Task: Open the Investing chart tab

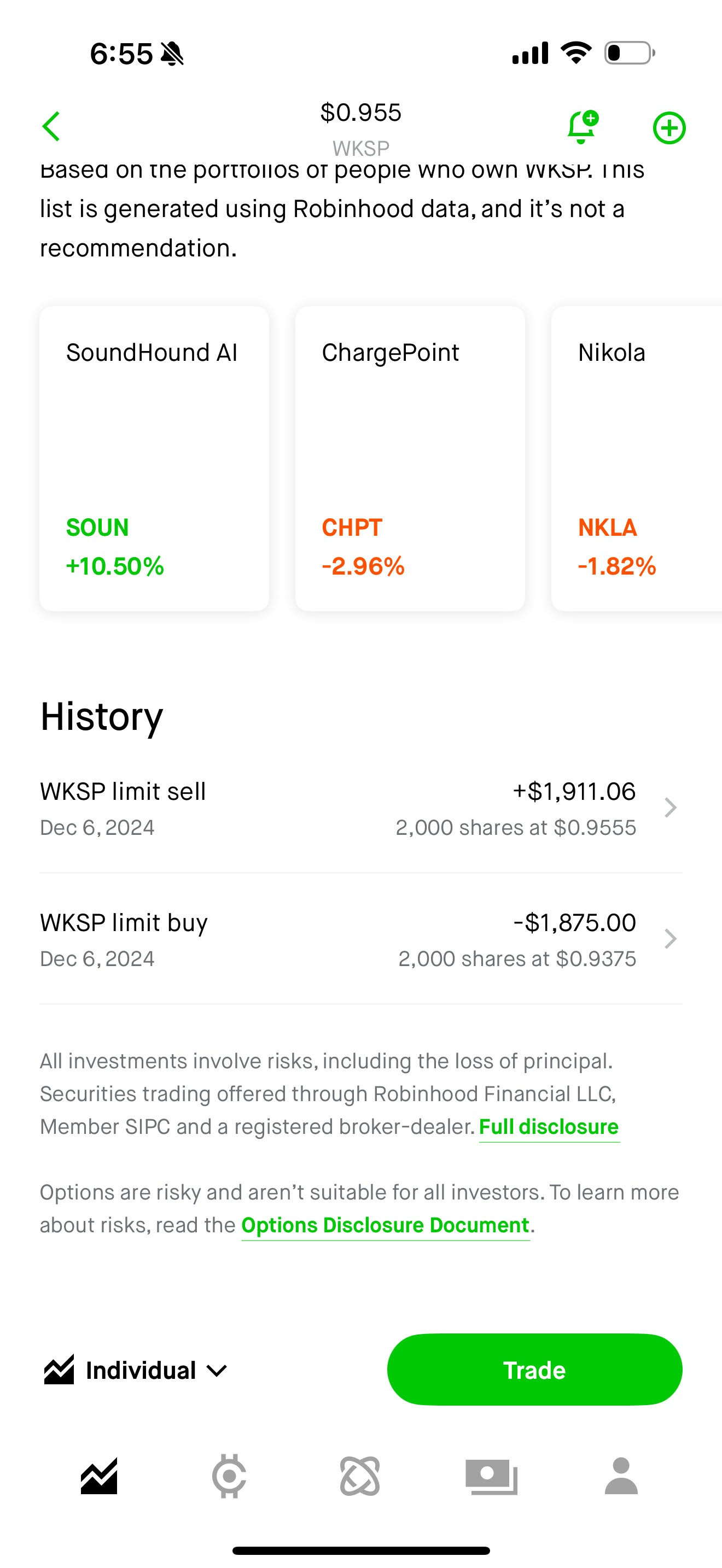Action: point(99,1477)
